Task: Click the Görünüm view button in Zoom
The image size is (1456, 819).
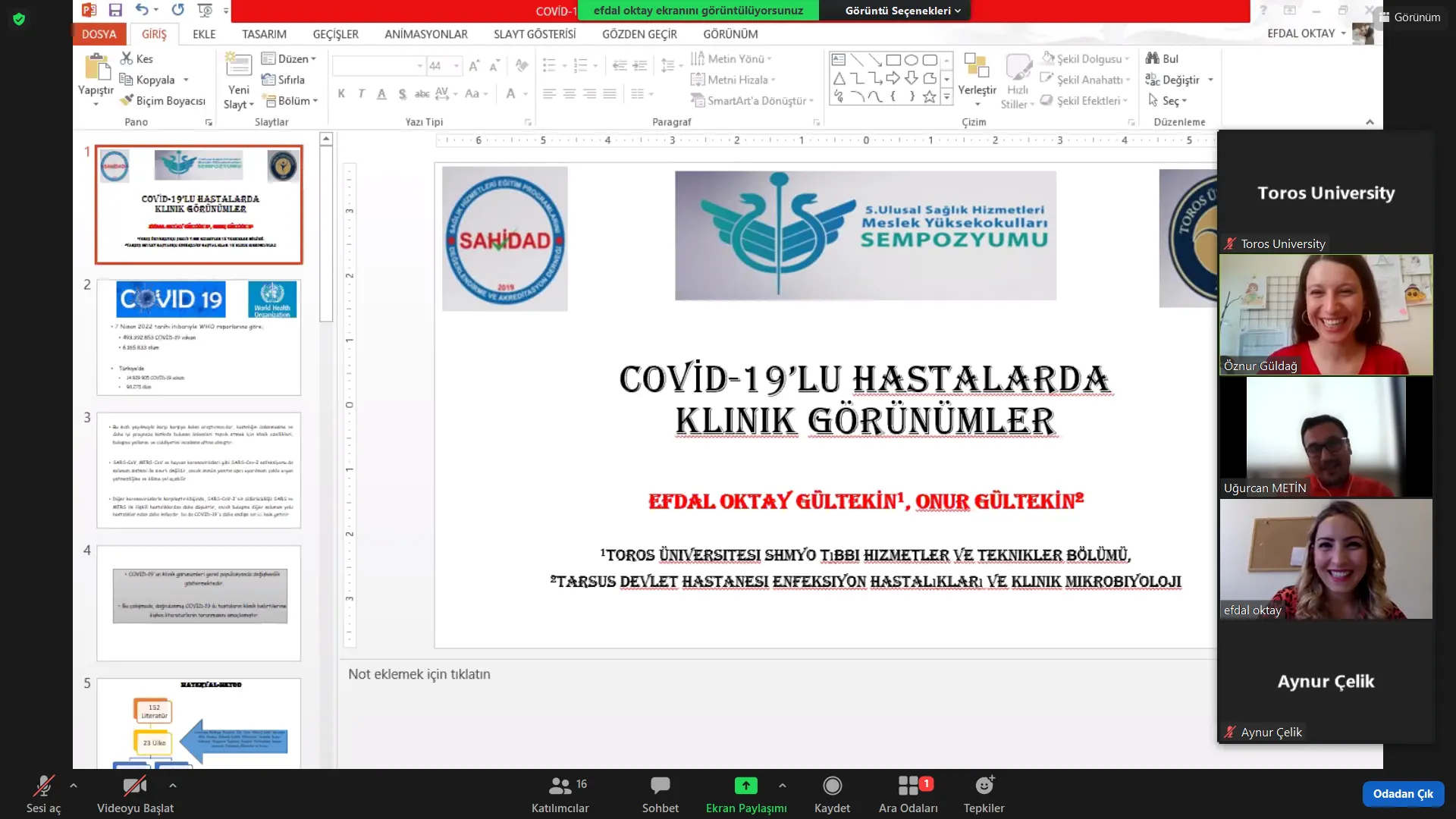Action: pos(1410,17)
